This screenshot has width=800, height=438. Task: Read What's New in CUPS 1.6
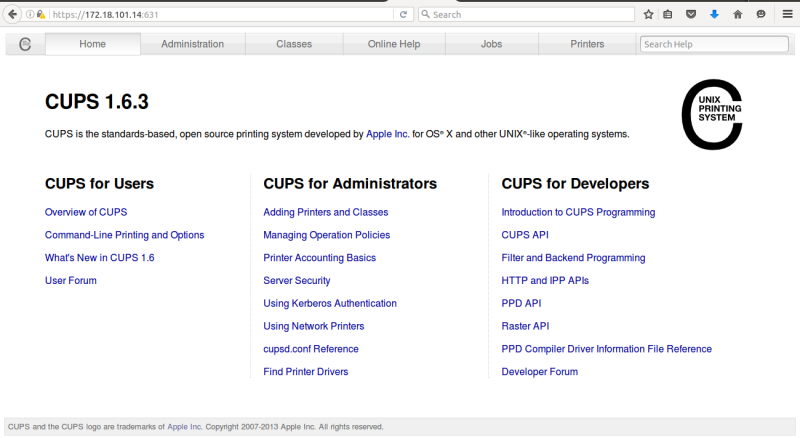99,258
